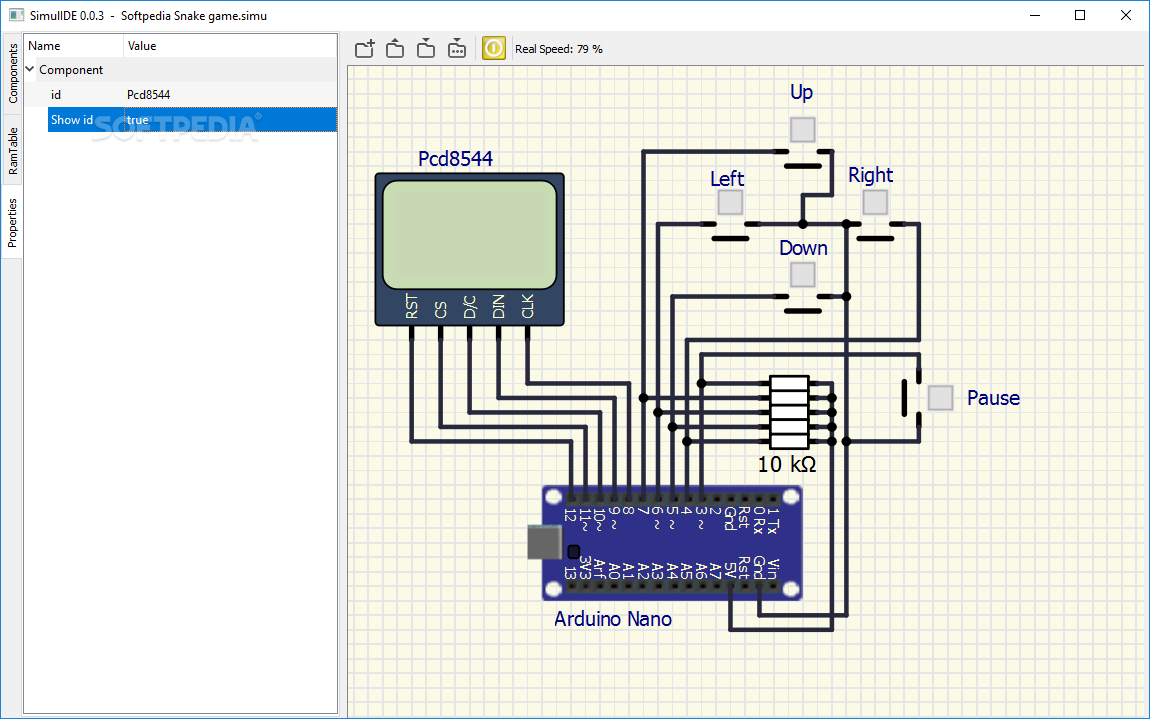The width and height of the screenshot is (1150, 719).
Task: Select the Arduino Nano board component
Action: 672,544
